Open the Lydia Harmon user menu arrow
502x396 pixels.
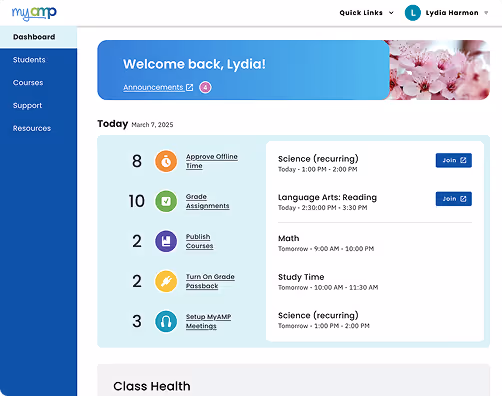[486, 13]
